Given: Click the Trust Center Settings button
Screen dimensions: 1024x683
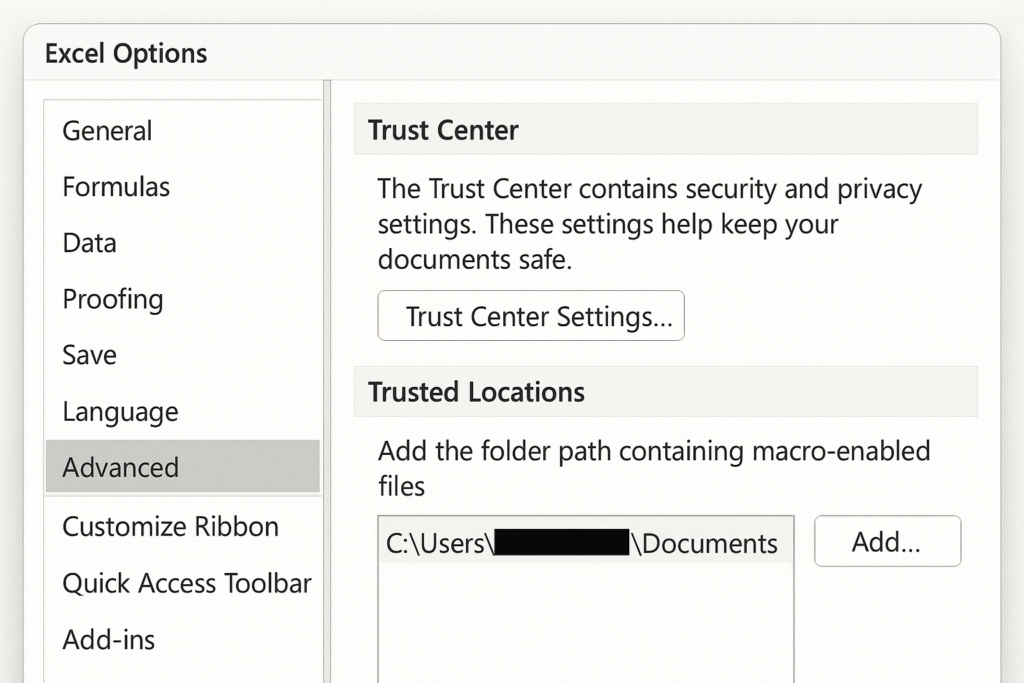Looking at the screenshot, I should pos(530,316).
